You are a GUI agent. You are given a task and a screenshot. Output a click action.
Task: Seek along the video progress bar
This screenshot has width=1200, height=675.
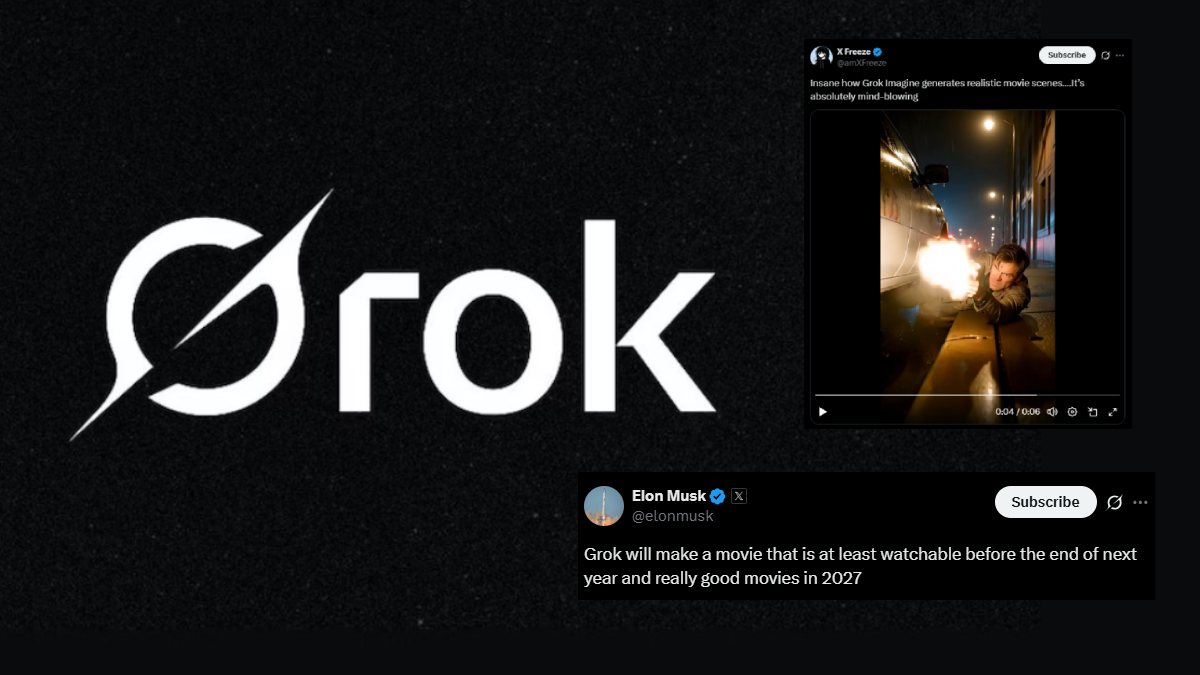coord(967,396)
